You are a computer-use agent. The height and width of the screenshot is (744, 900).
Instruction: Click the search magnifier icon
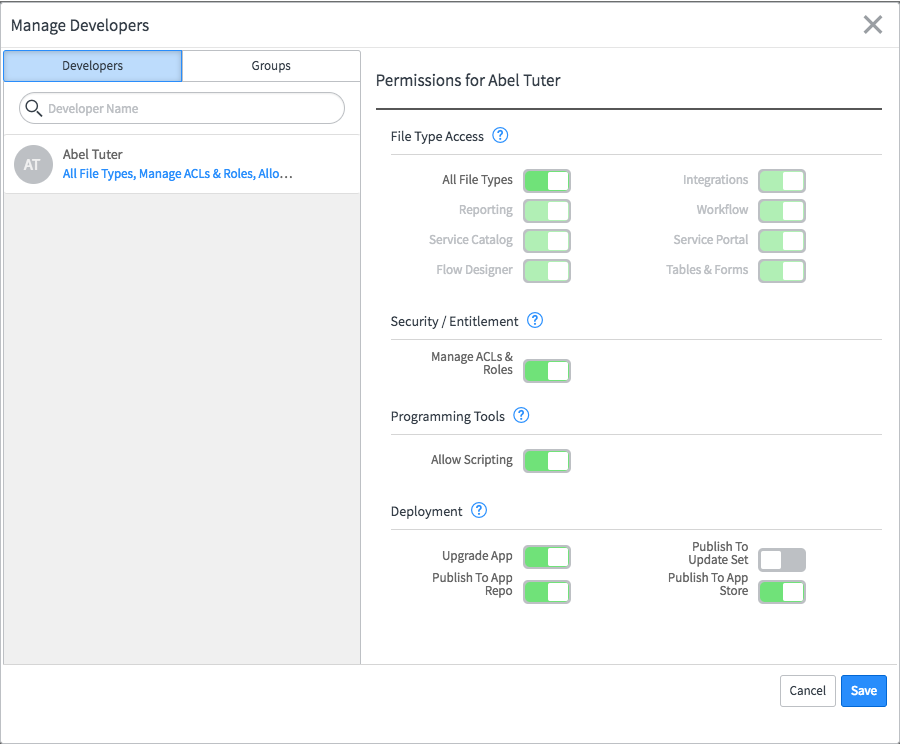pos(33,108)
